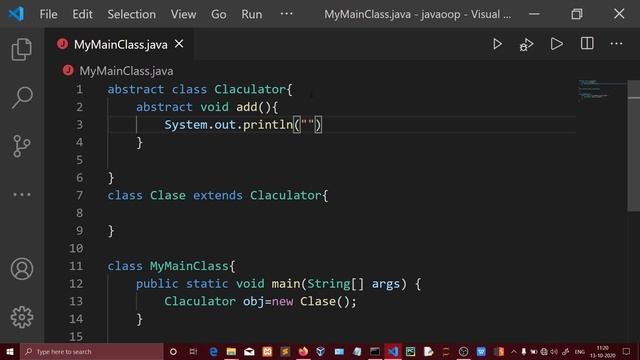Open Task View on the taskbar
This screenshot has height=360, width=640.
193,351
